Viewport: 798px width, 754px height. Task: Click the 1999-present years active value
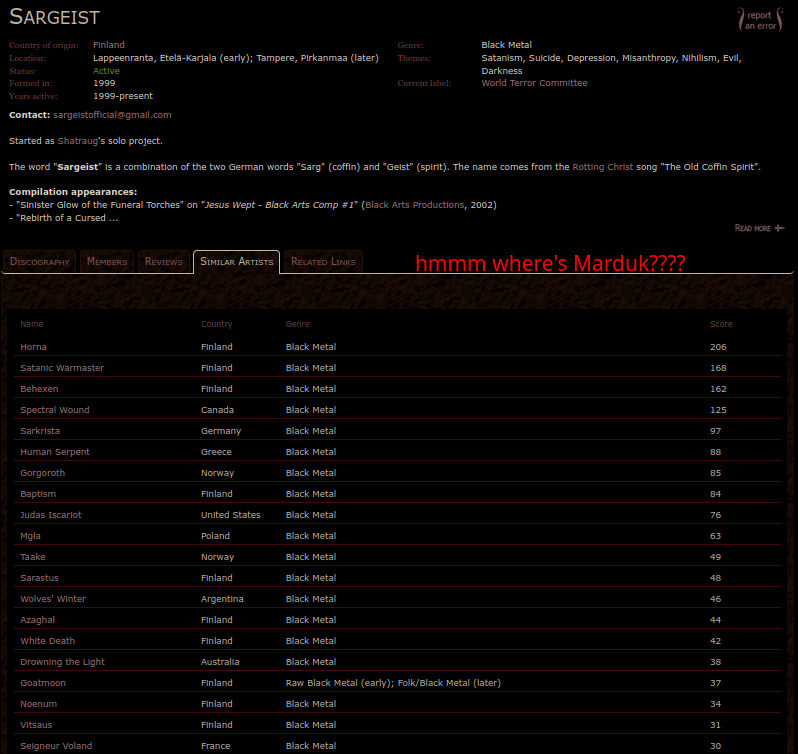pyautogui.click(x=123, y=96)
